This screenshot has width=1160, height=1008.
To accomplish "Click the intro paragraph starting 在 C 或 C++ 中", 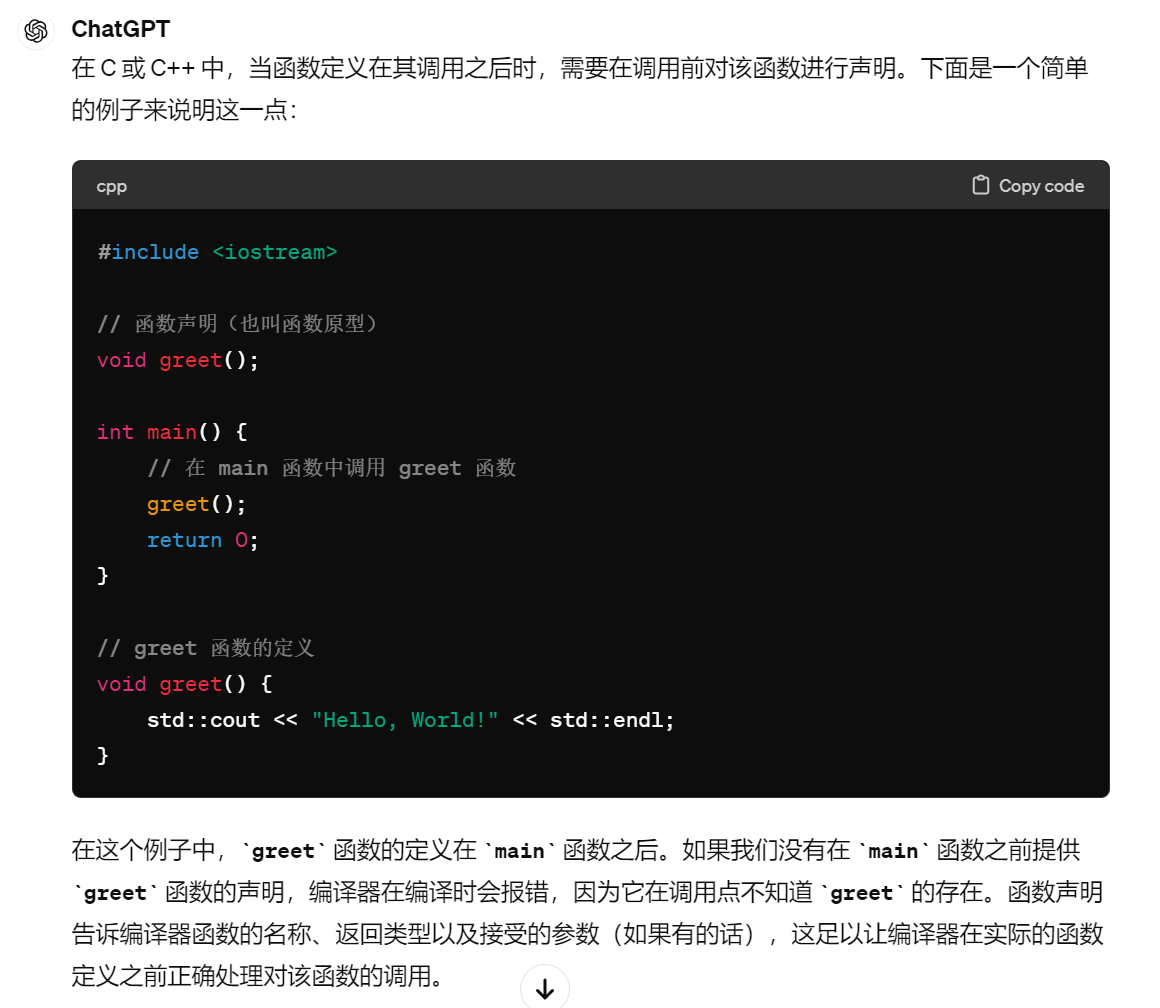I will click(x=580, y=89).
